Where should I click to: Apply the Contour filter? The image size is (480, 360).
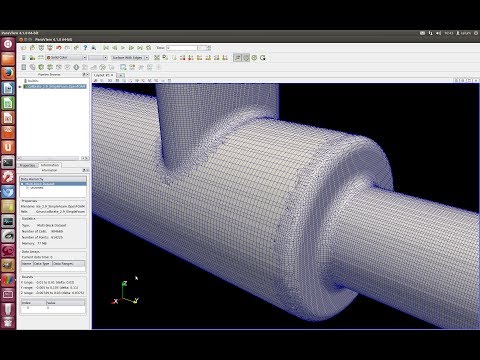click(x=32, y=67)
